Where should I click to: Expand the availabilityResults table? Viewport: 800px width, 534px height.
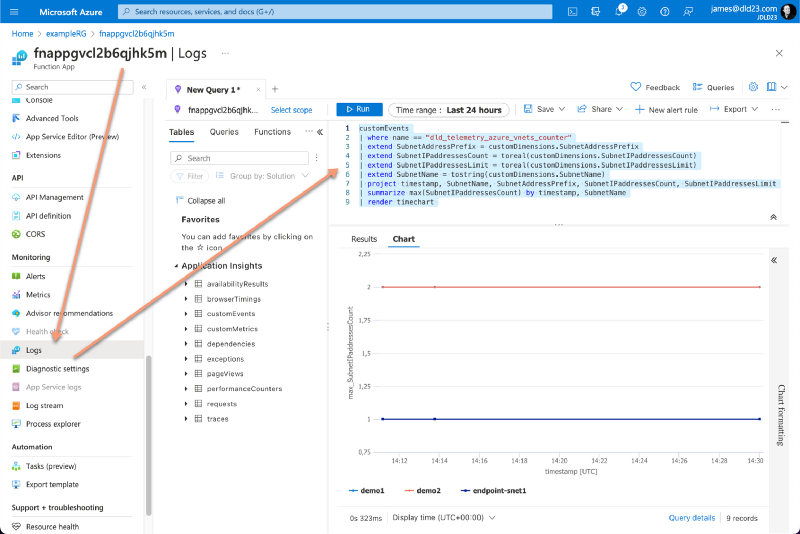pos(186,284)
